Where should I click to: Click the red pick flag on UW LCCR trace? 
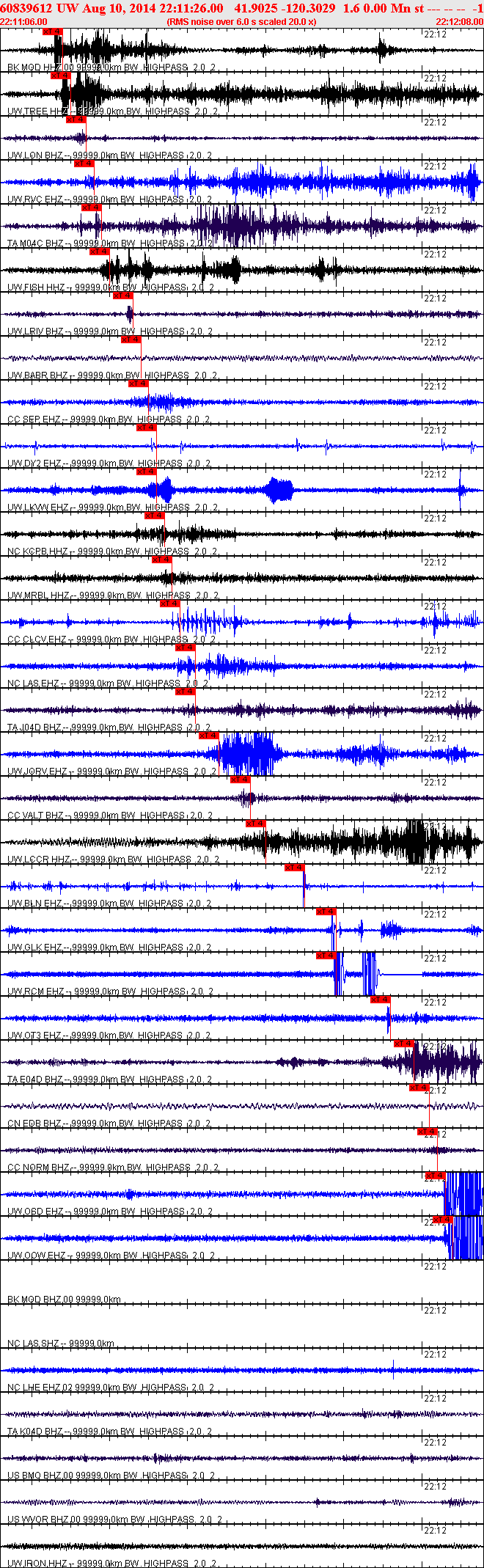click(256, 824)
